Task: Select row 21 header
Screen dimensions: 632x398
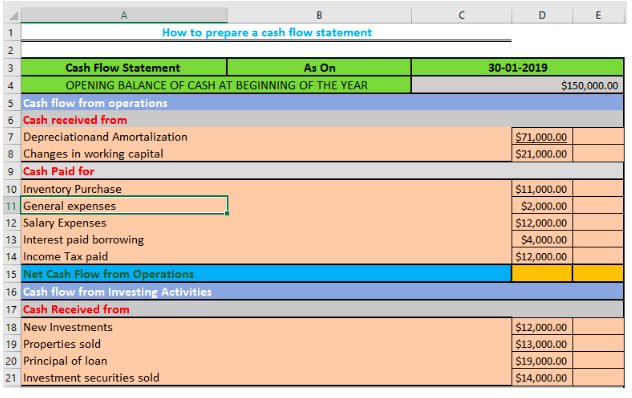Action: (x=11, y=378)
